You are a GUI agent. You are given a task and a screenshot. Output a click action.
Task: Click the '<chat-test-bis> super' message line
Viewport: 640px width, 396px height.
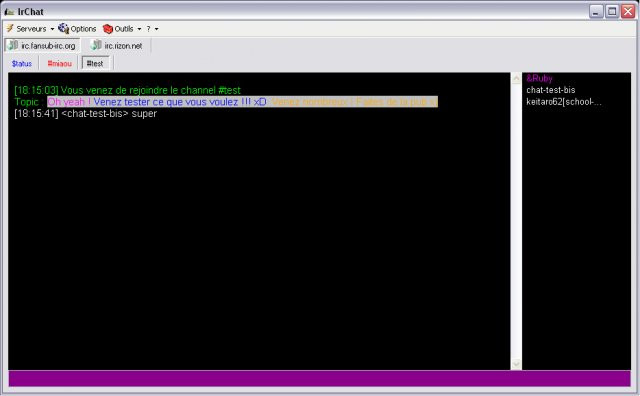85,113
